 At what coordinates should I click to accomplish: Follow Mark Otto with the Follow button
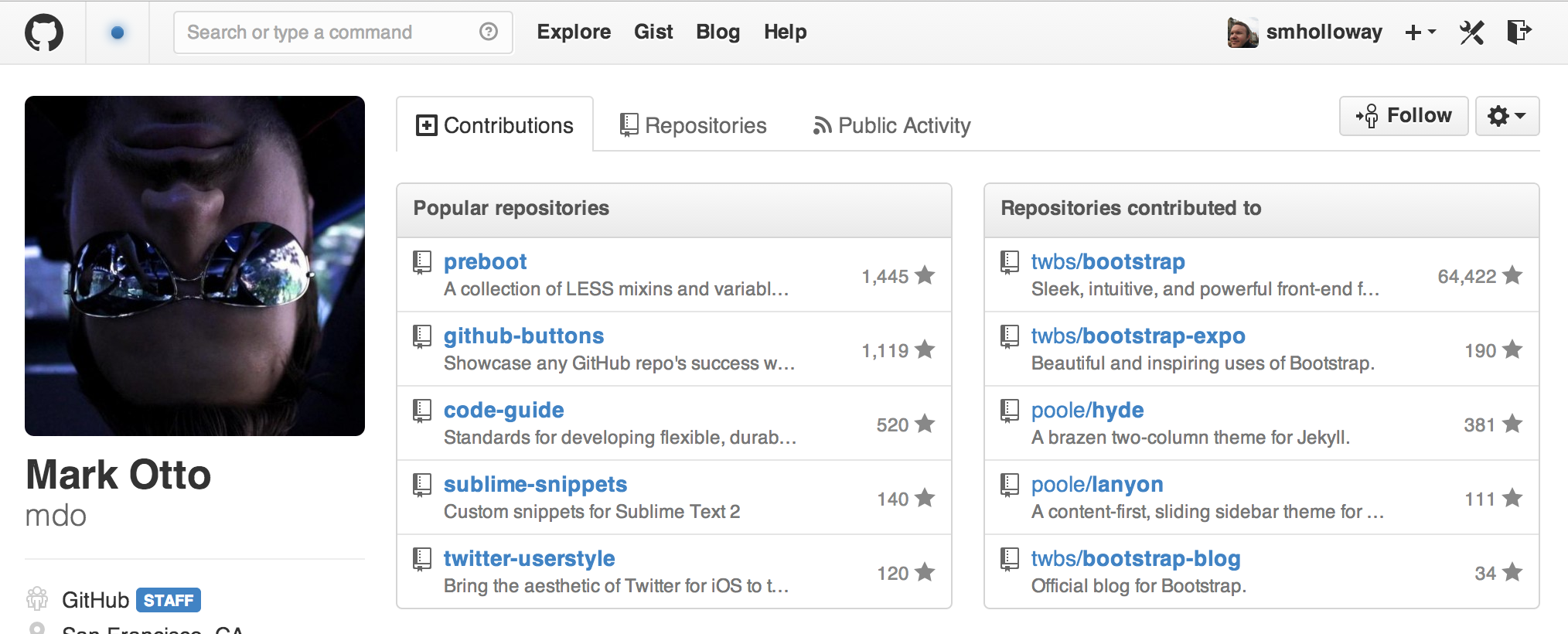click(1403, 116)
